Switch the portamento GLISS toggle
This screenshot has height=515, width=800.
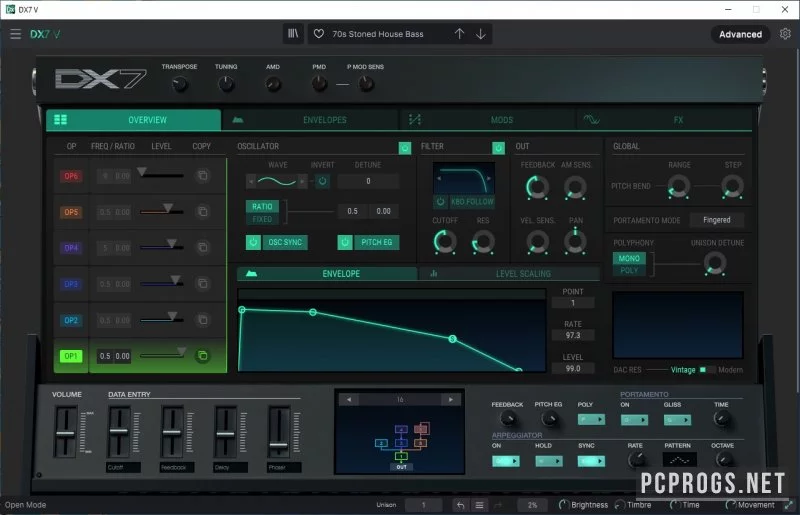(x=677, y=420)
